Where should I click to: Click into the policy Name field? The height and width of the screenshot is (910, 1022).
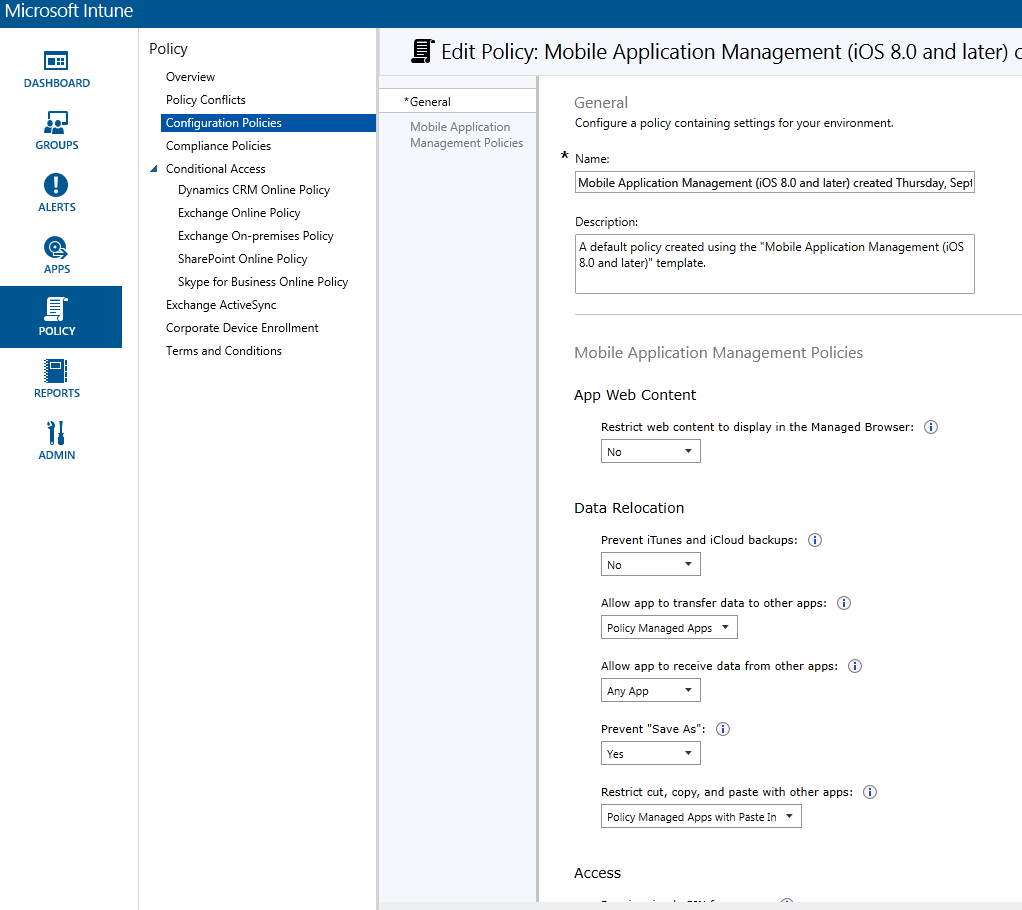coord(774,183)
